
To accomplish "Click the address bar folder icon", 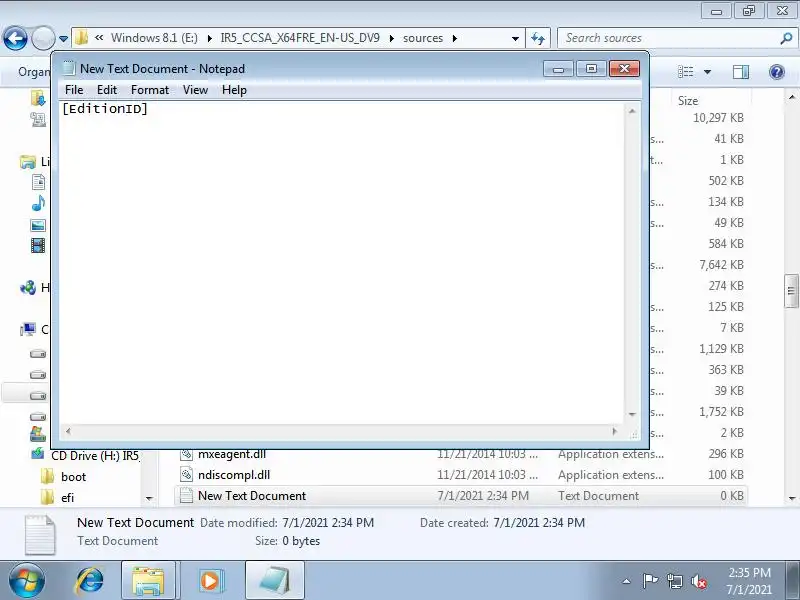I will [81, 38].
